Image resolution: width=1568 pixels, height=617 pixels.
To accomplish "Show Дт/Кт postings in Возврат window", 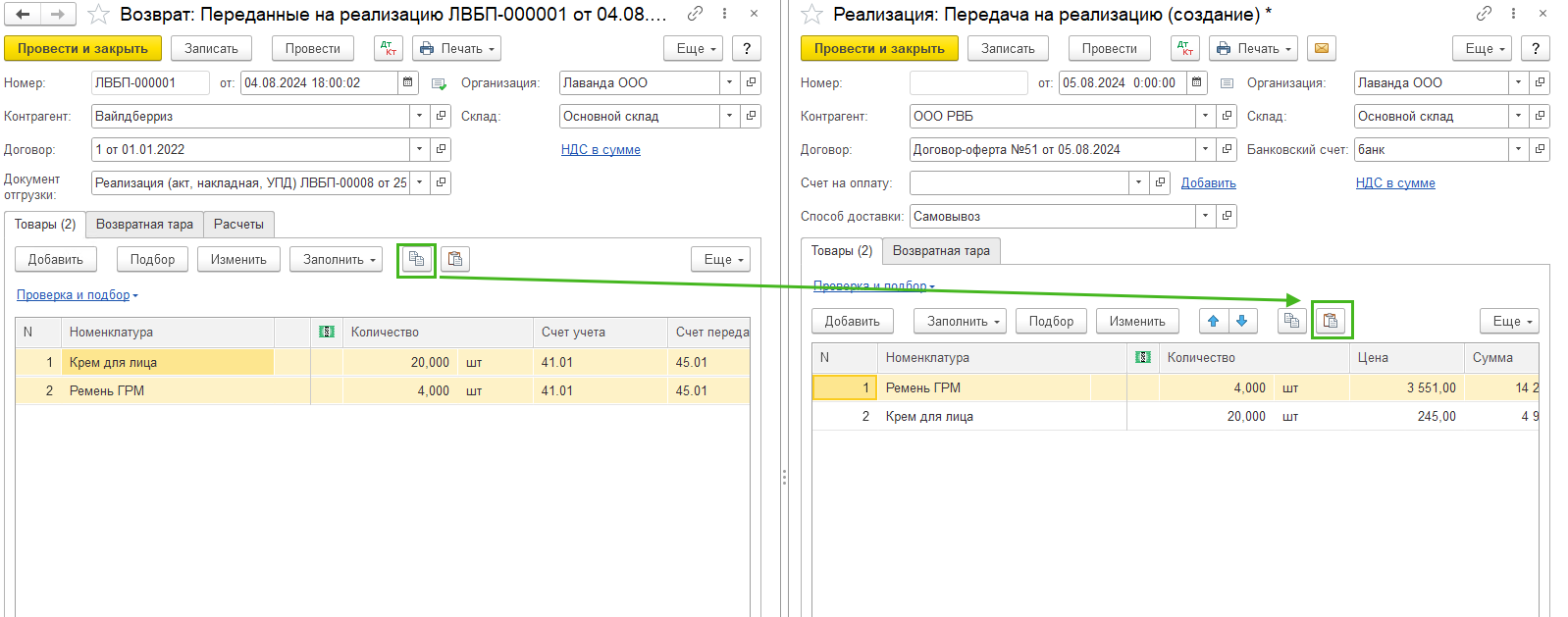I will (x=389, y=48).
